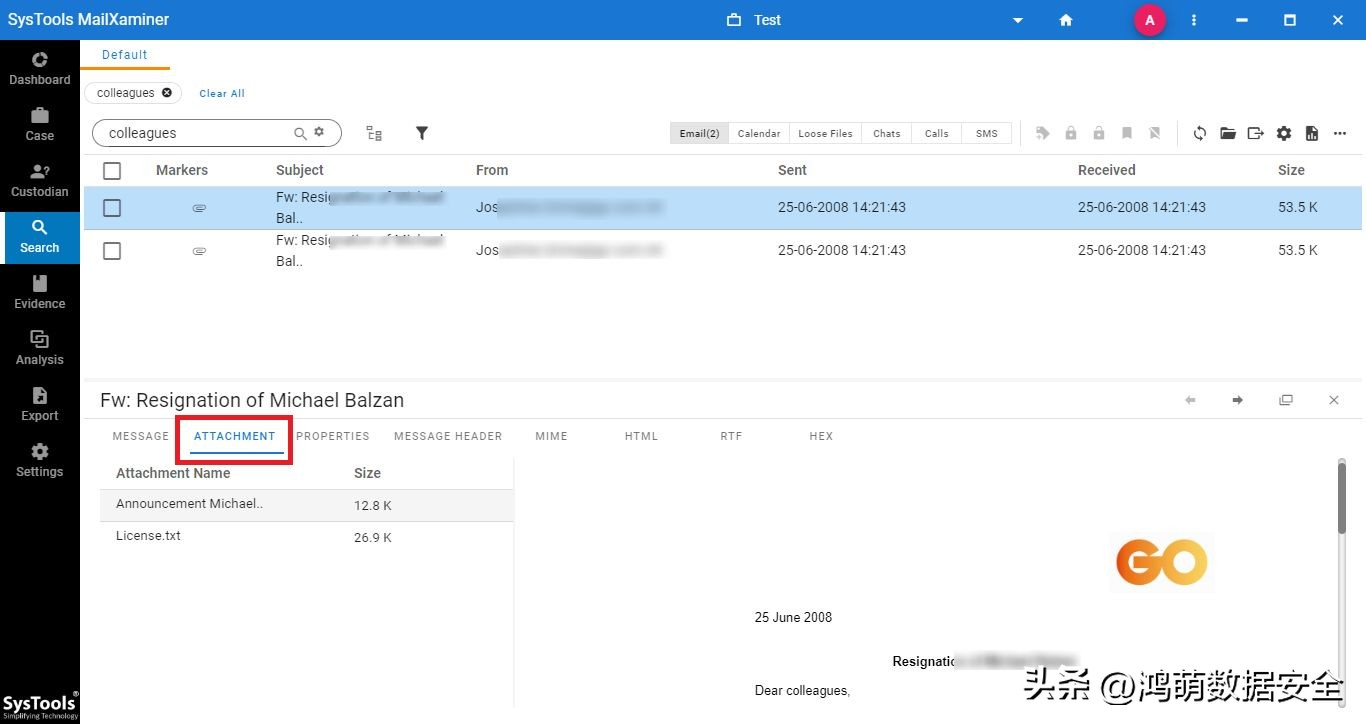Switch to the Calls tab

[937, 133]
